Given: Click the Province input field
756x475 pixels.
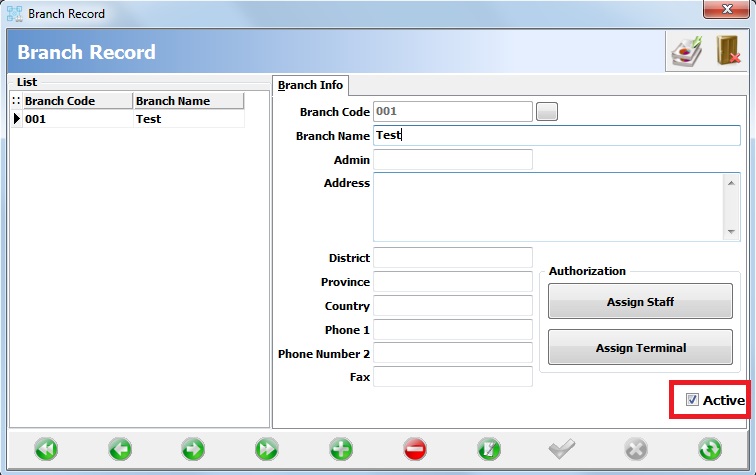Looking at the screenshot, I should (453, 282).
